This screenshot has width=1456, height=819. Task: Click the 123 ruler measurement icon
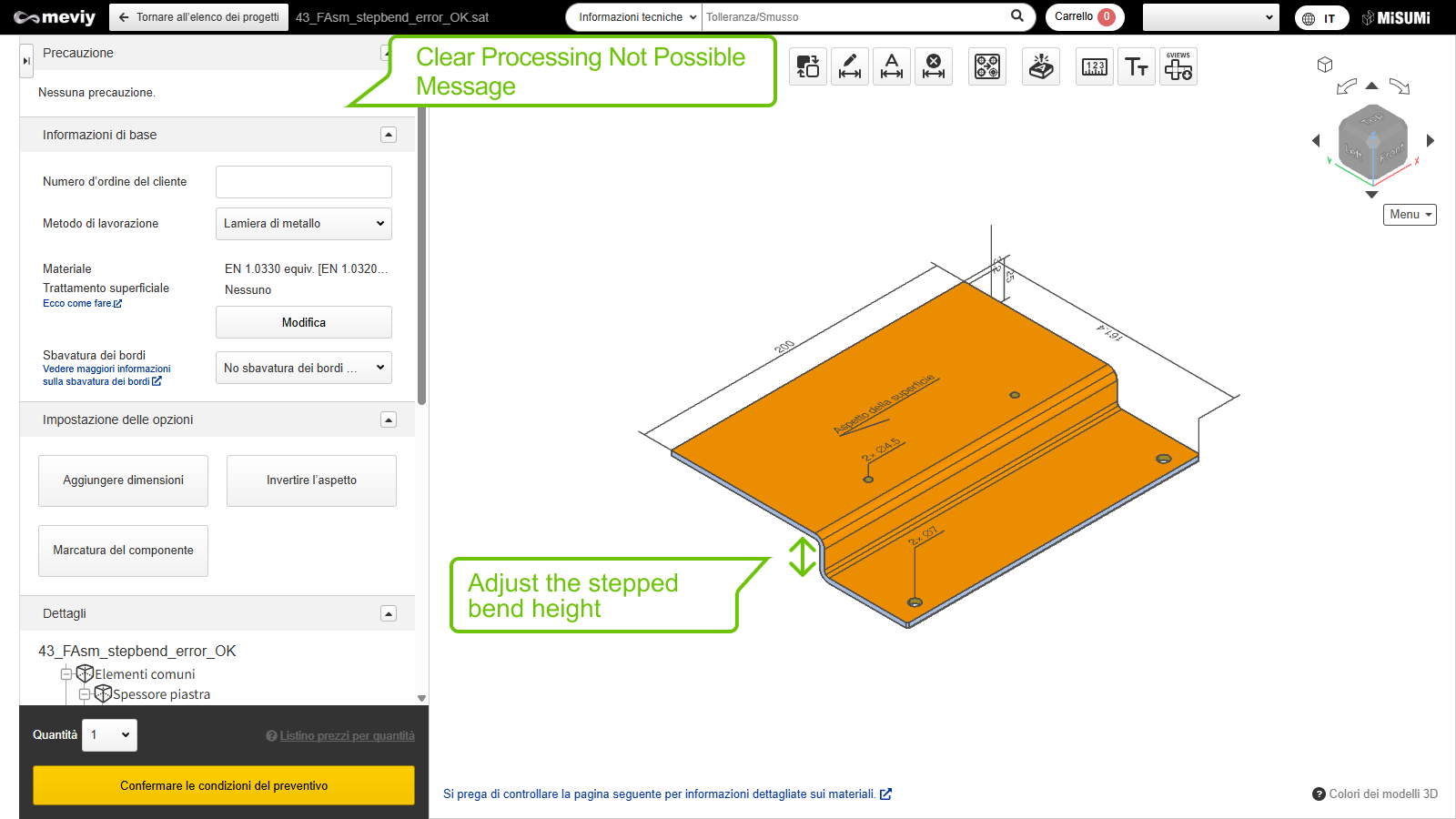pyautogui.click(x=1095, y=66)
